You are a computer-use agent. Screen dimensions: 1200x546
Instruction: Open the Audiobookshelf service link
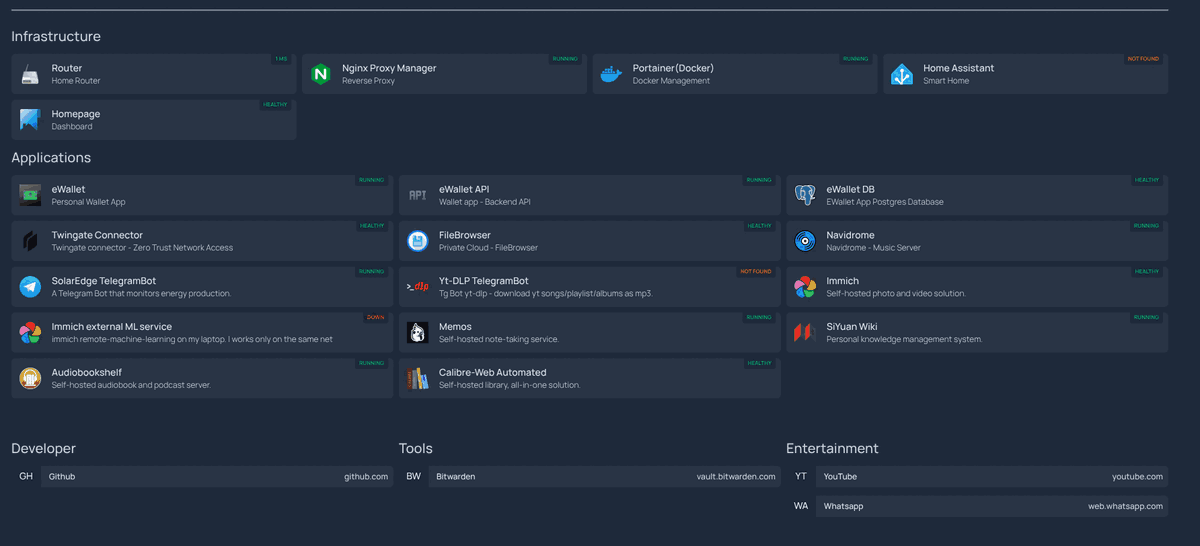(202, 378)
